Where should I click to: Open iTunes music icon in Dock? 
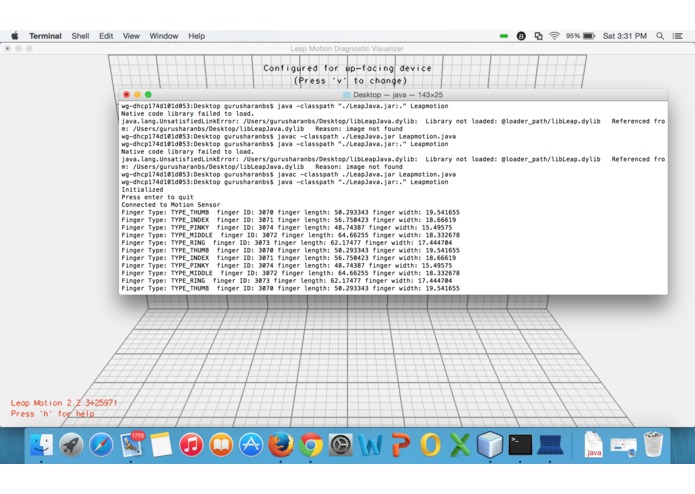pos(191,444)
